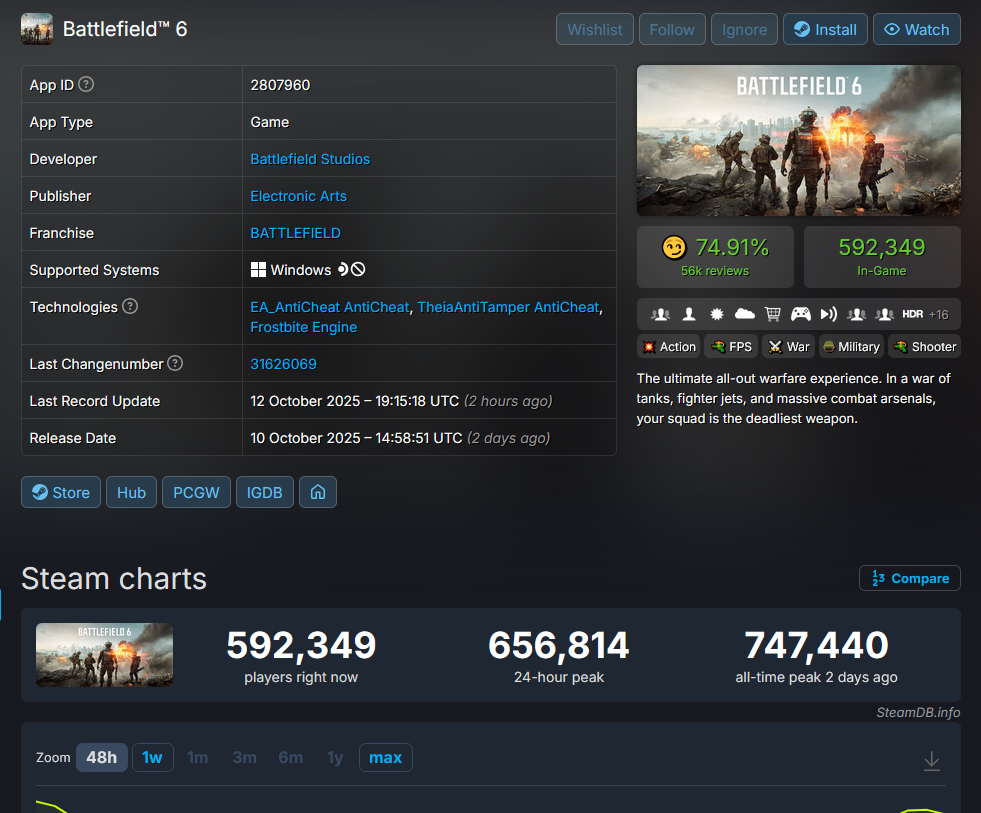Open EA_AntiCheat AntiCheat technology link

click(330, 307)
